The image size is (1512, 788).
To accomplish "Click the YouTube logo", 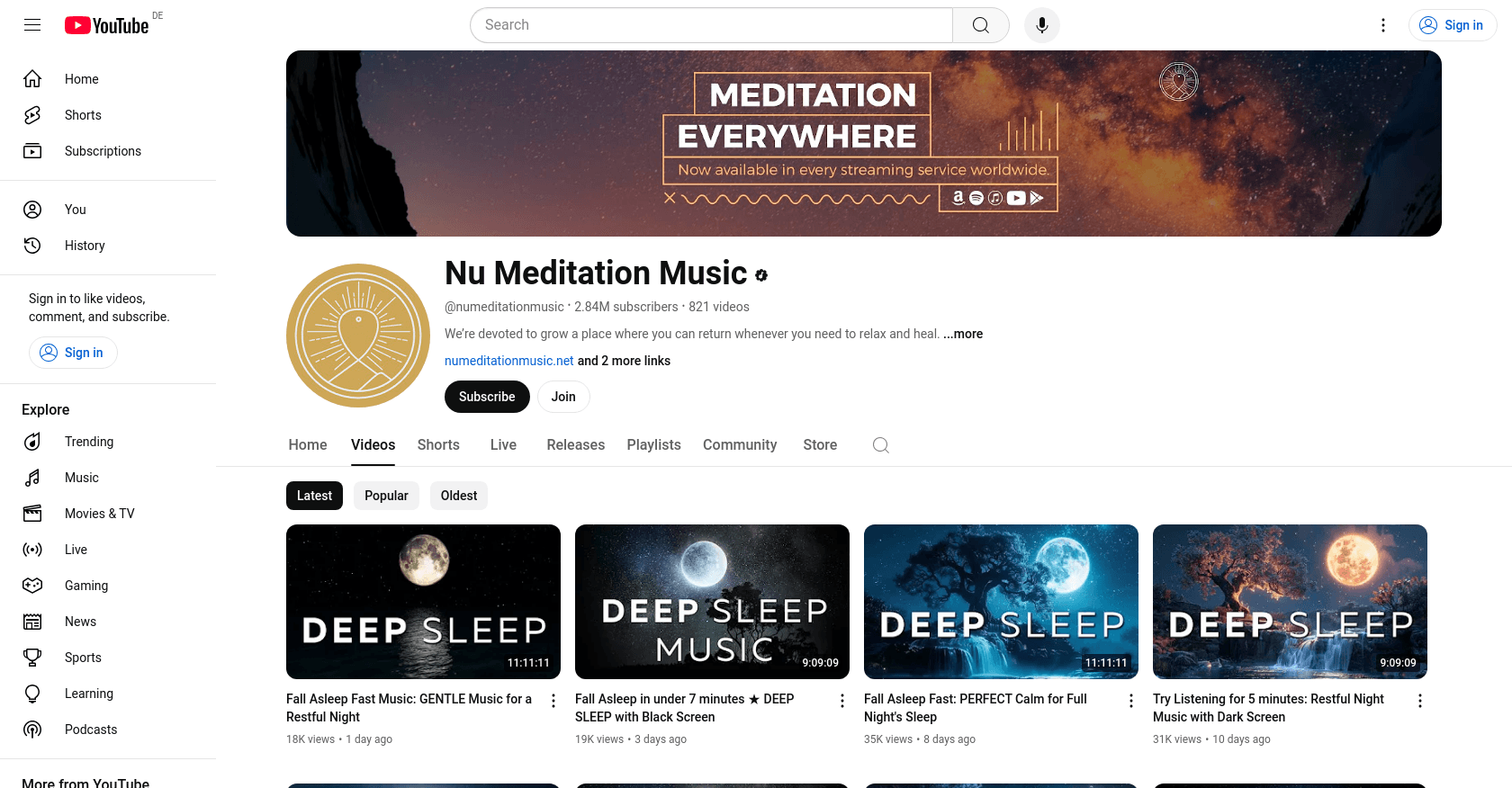I will point(106,25).
